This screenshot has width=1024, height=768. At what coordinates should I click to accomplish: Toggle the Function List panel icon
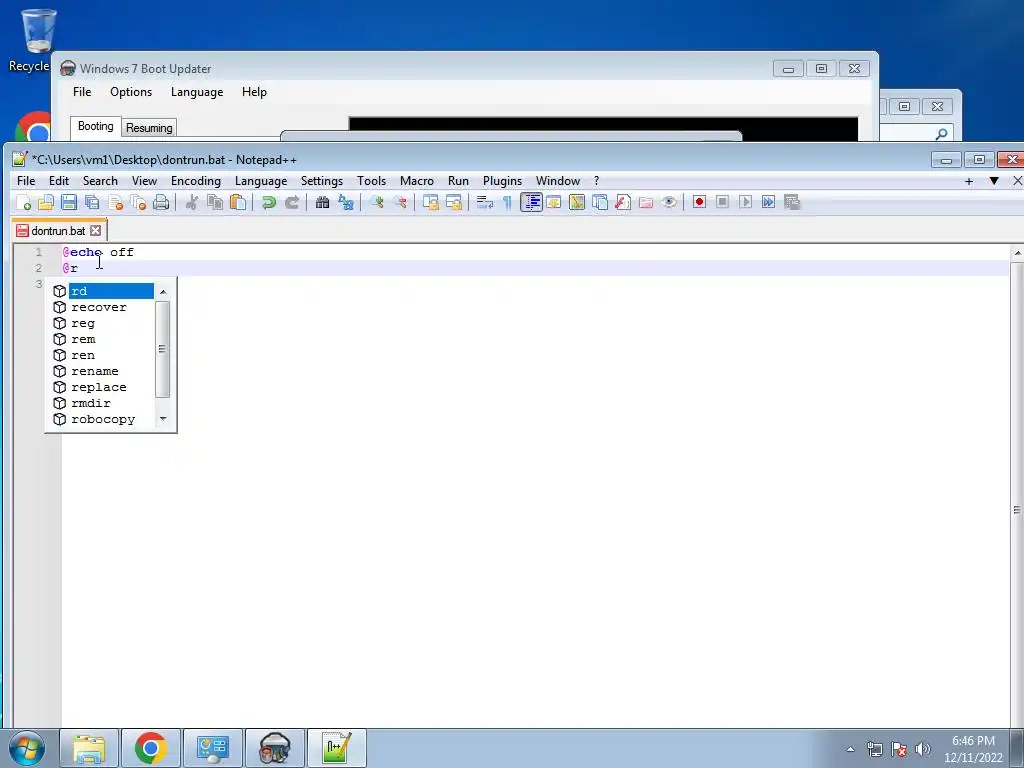click(622, 202)
